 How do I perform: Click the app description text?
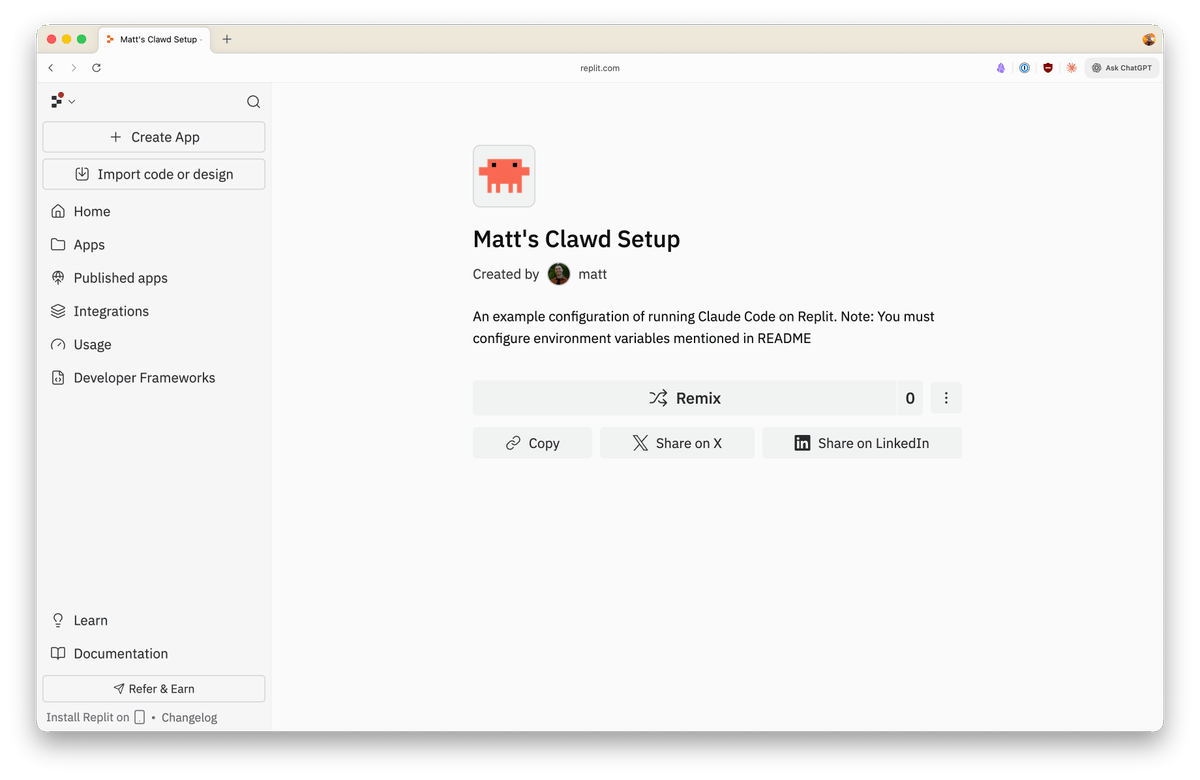tap(704, 327)
